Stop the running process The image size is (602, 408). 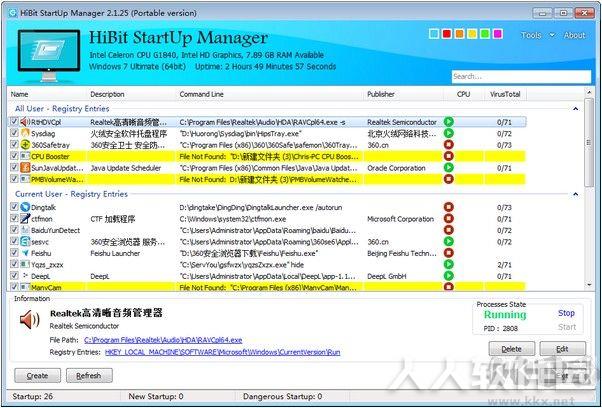pyautogui.click(x=566, y=313)
